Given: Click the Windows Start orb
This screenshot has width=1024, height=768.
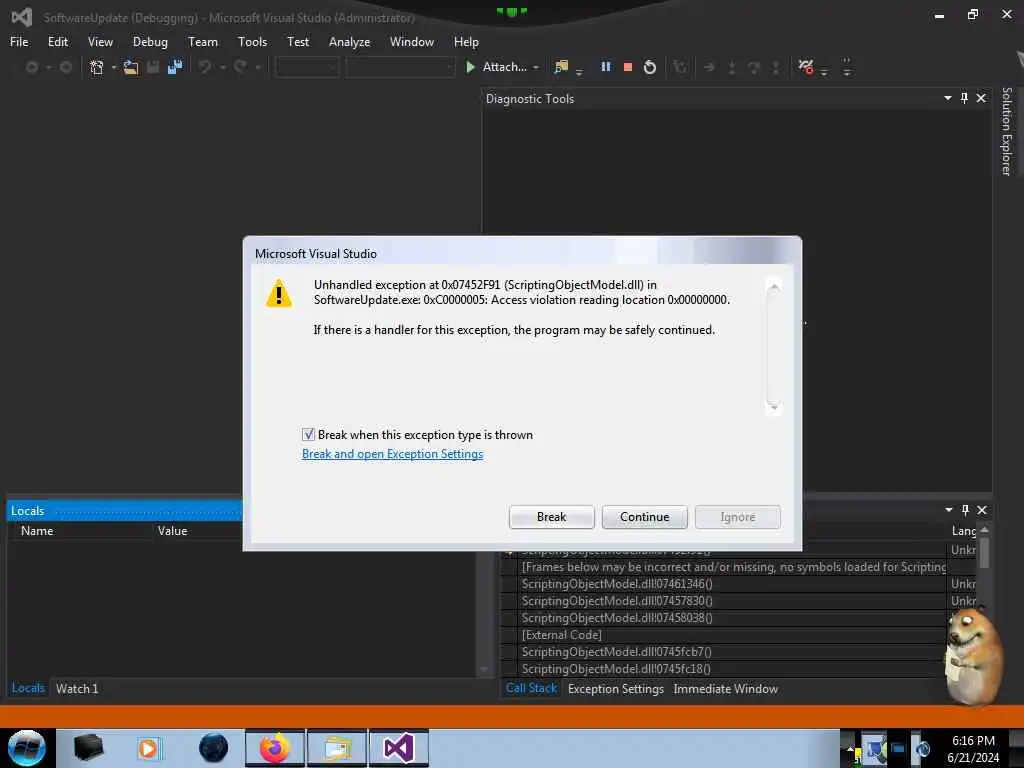Looking at the screenshot, I should coord(26,748).
